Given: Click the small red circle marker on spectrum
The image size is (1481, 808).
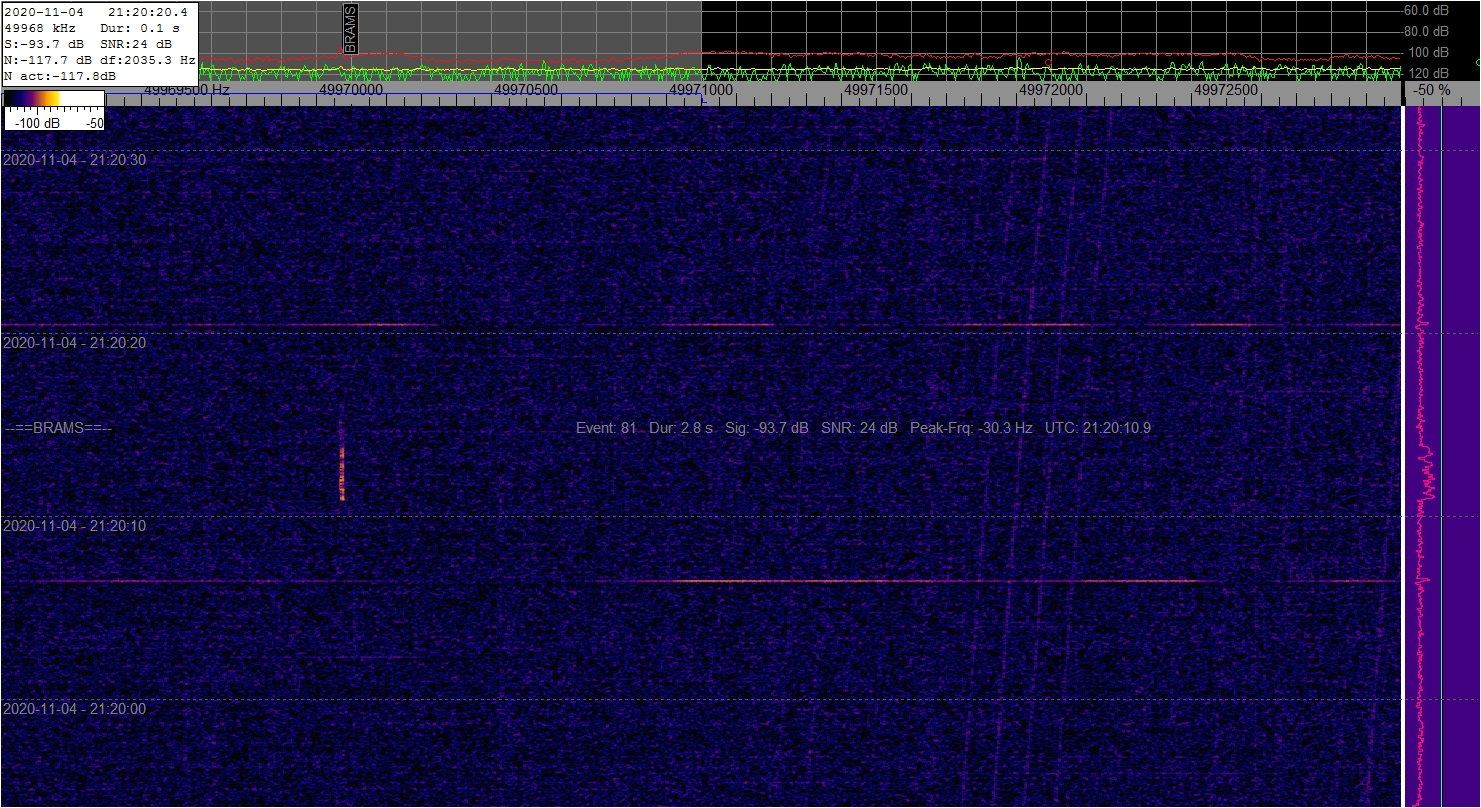Looking at the screenshot, I should tap(1047, 62).
